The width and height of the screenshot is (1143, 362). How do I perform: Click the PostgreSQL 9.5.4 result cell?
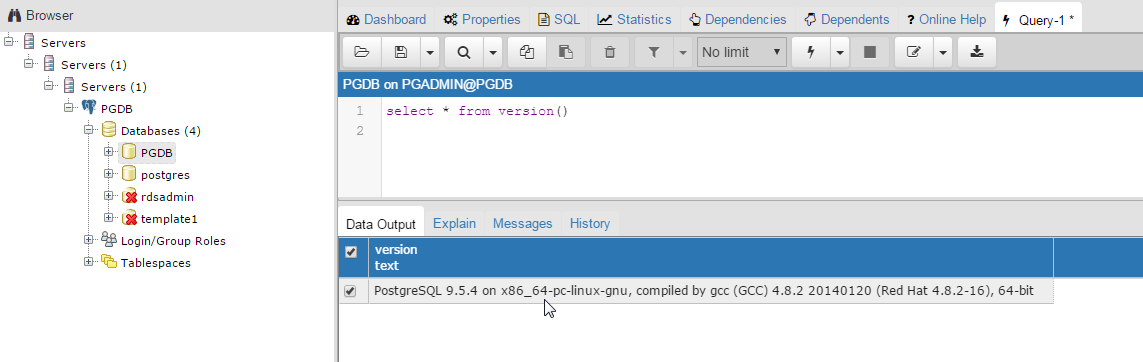711,291
